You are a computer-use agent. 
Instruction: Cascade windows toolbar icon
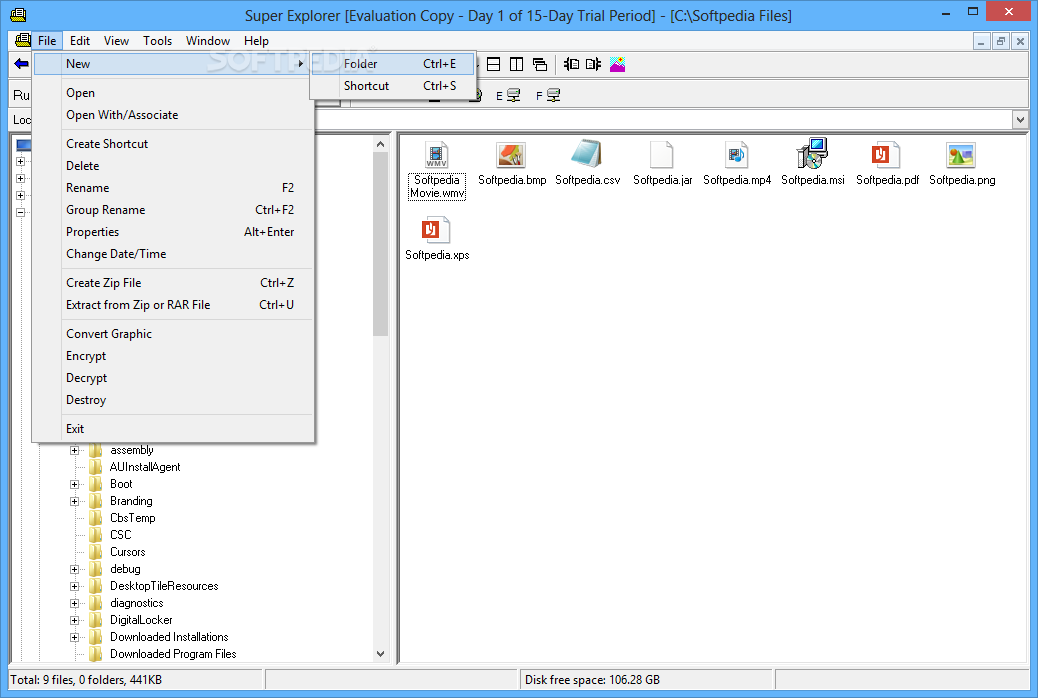click(x=540, y=64)
